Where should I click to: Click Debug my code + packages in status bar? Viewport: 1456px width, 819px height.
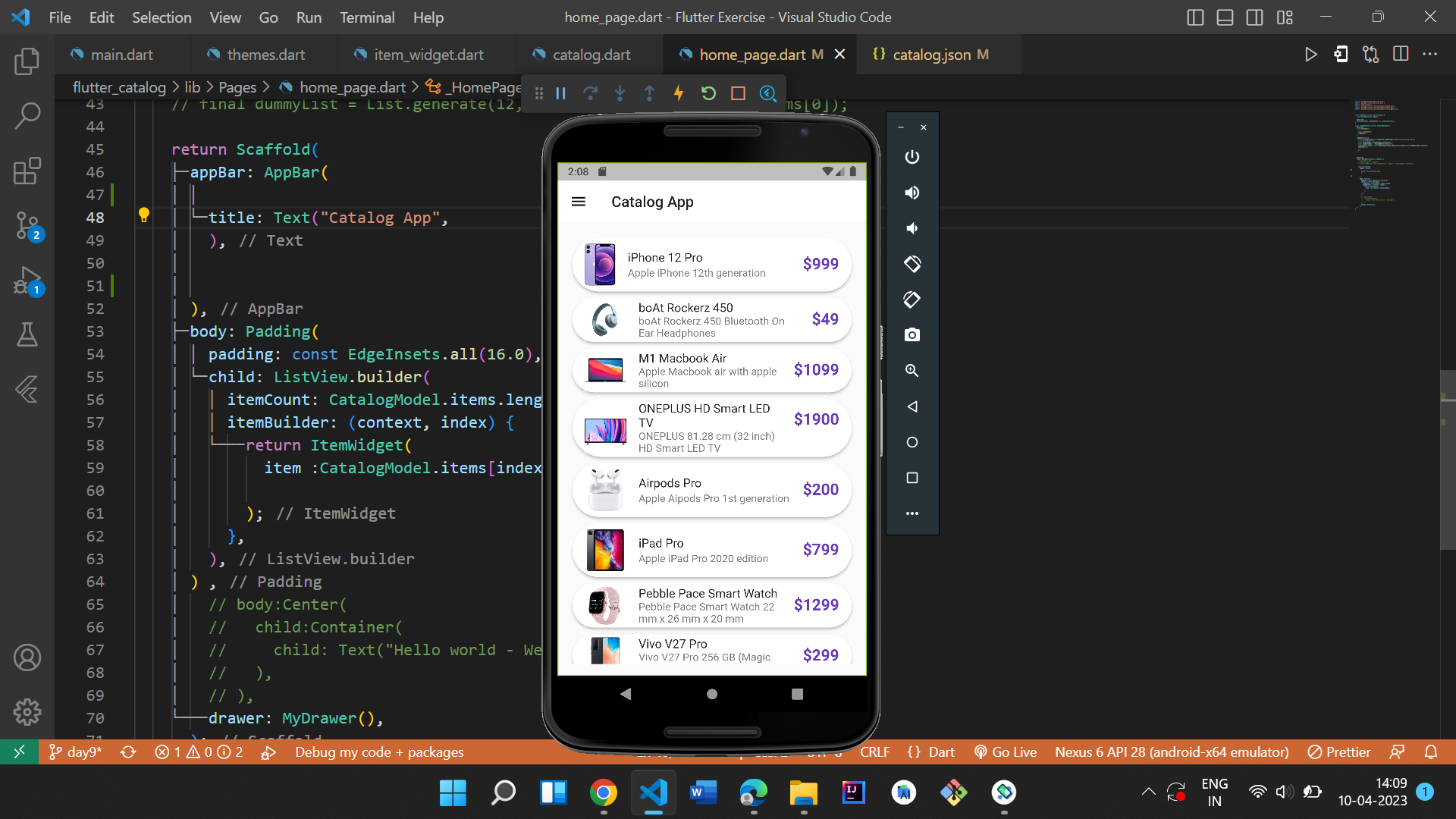tap(378, 752)
